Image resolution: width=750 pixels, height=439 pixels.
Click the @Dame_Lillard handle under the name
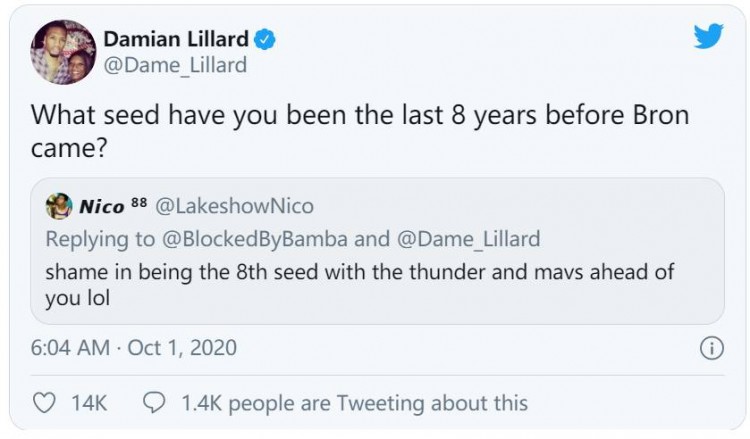(174, 65)
